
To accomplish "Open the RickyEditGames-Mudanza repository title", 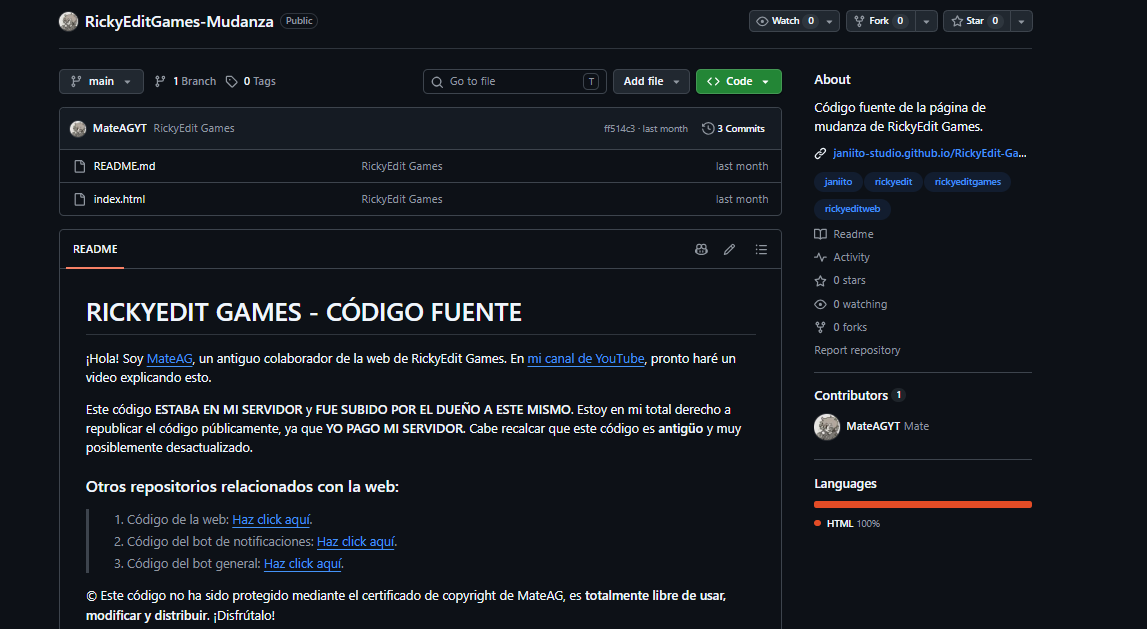I will (179, 21).
